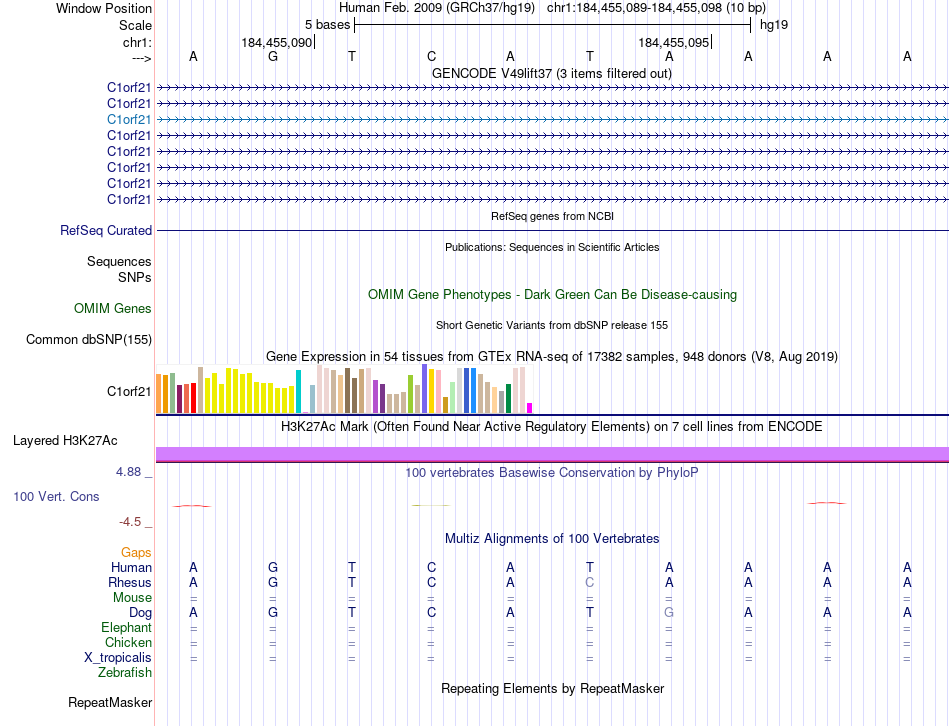Click the 'X_tropicalis' alignment row label

(118, 658)
